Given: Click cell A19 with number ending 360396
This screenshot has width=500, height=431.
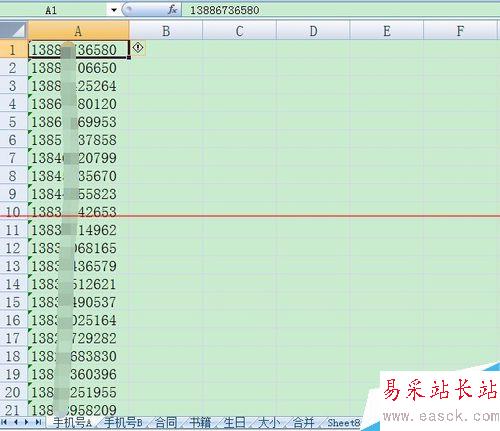Looking at the screenshot, I should [78, 374].
